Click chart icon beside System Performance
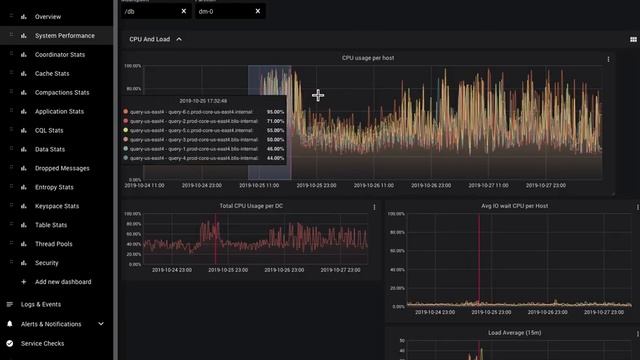 click(x=24, y=36)
